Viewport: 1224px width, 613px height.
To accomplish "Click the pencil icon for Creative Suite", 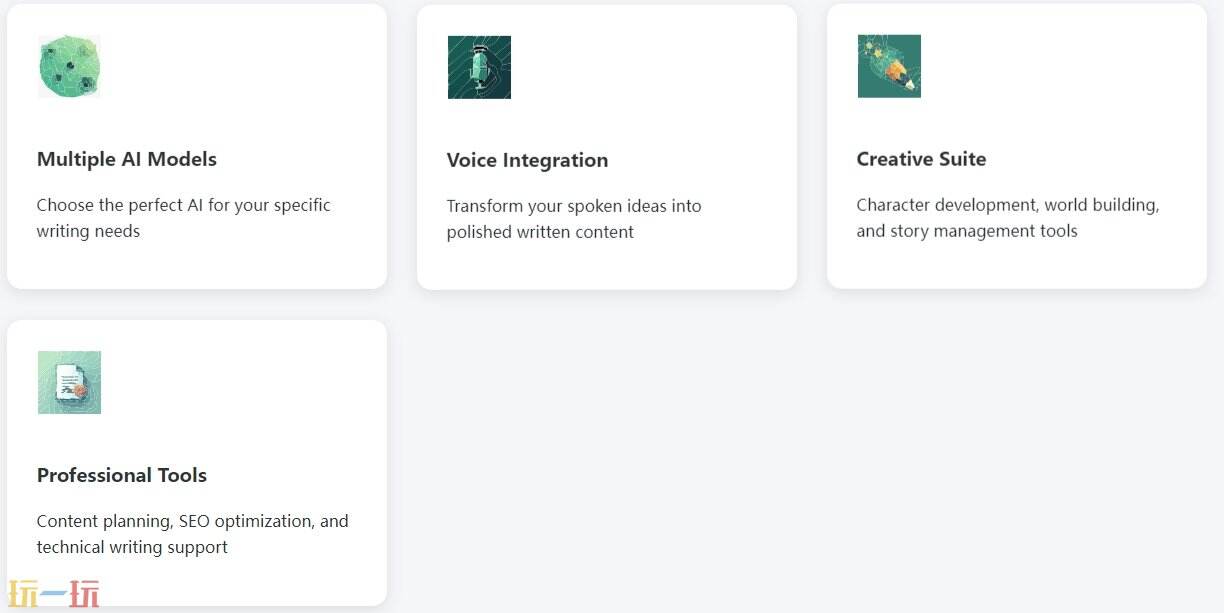I will click(x=889, y=66).
